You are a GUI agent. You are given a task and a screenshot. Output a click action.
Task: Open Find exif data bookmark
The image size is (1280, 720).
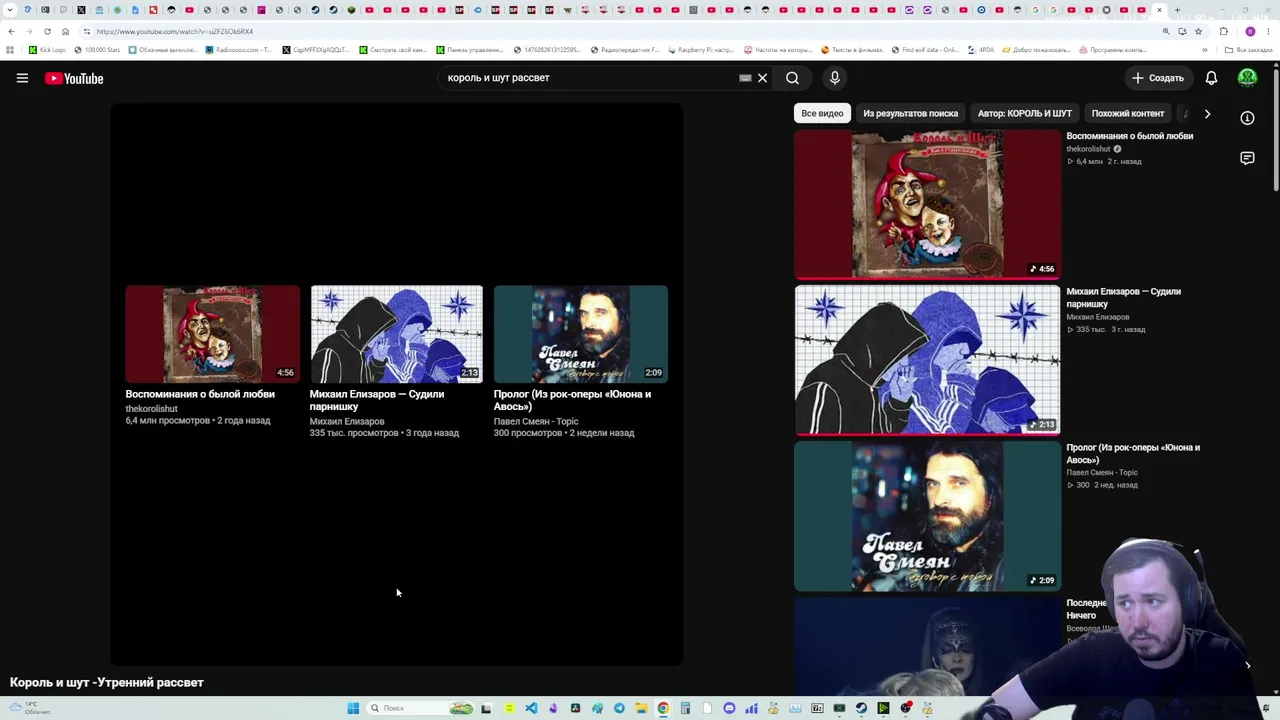click(x=925, y=50)
